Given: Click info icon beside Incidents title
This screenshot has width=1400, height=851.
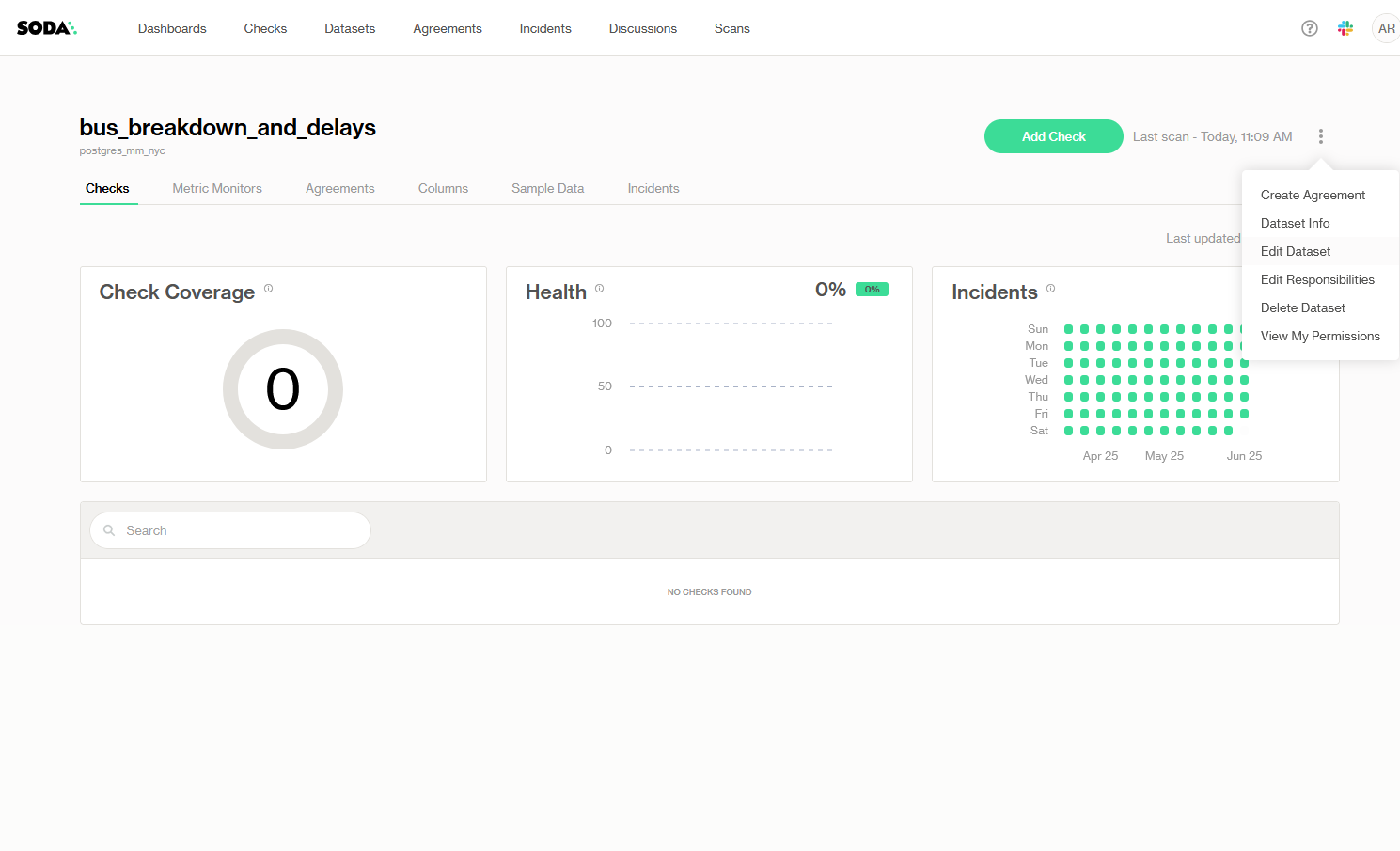Looking at the screenshot, I should (x=1050, y=289).
